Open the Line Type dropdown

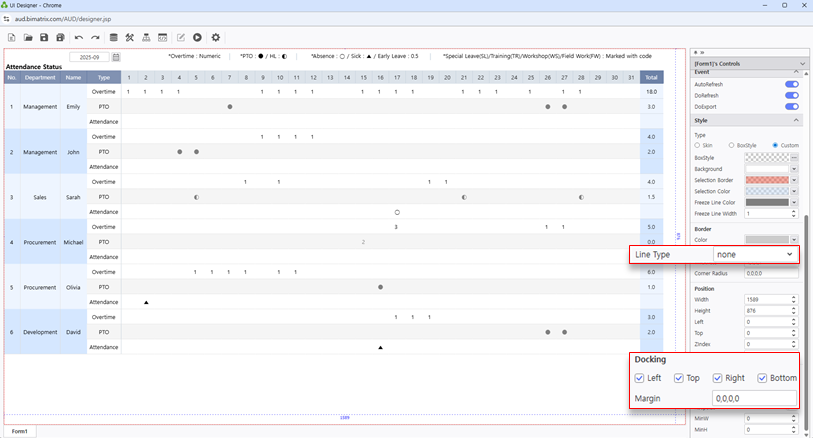coord(755,255)
